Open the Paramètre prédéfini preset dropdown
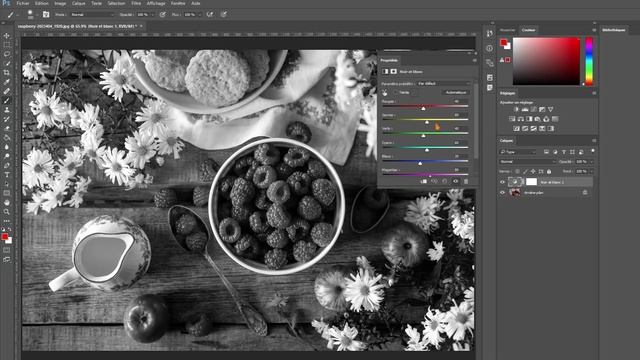This screenshot has width=640, height=360. click(x=444, y=83)
